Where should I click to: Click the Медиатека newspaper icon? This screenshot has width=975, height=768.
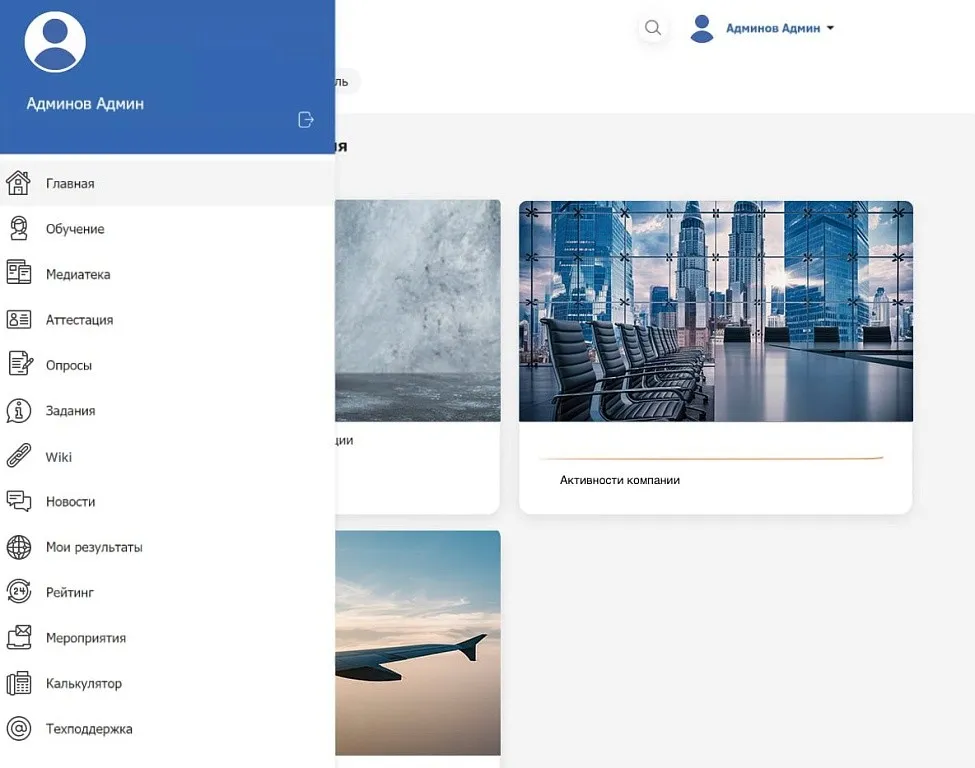coord(18,274)
